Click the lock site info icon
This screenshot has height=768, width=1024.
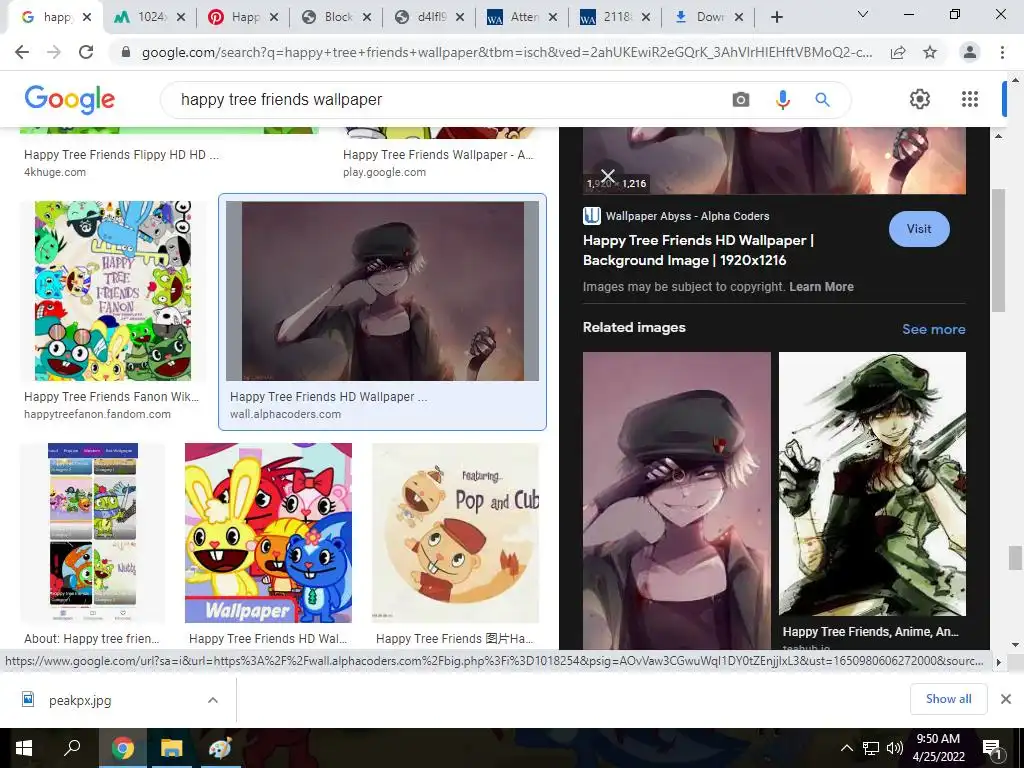pos(126,52)
